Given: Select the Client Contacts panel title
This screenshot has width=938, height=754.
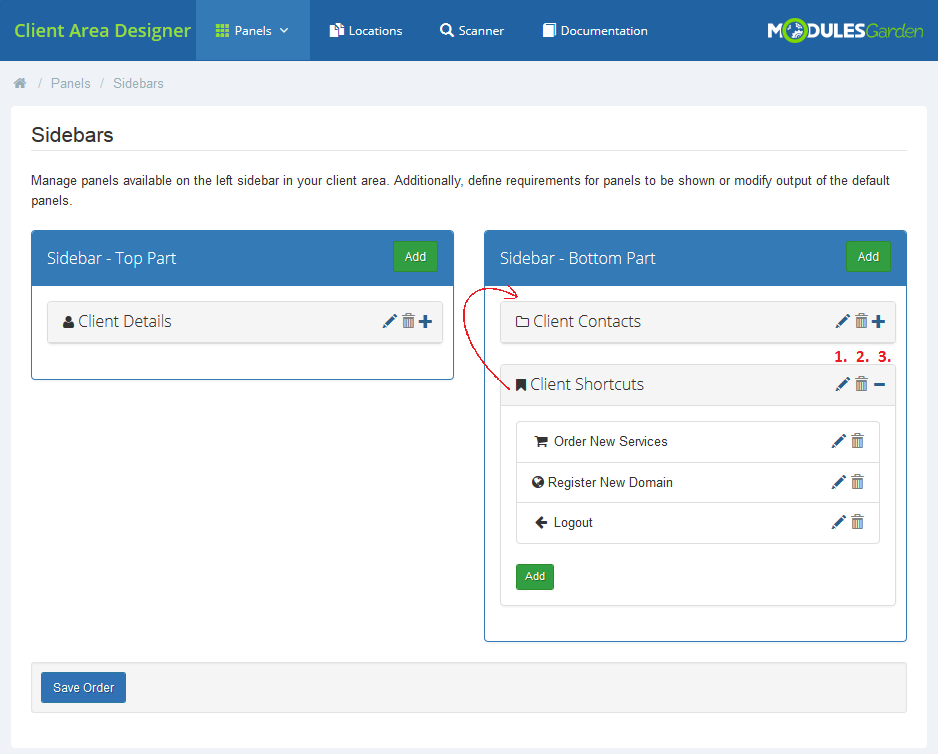Looking at the screenshot, I should point(587,321).
